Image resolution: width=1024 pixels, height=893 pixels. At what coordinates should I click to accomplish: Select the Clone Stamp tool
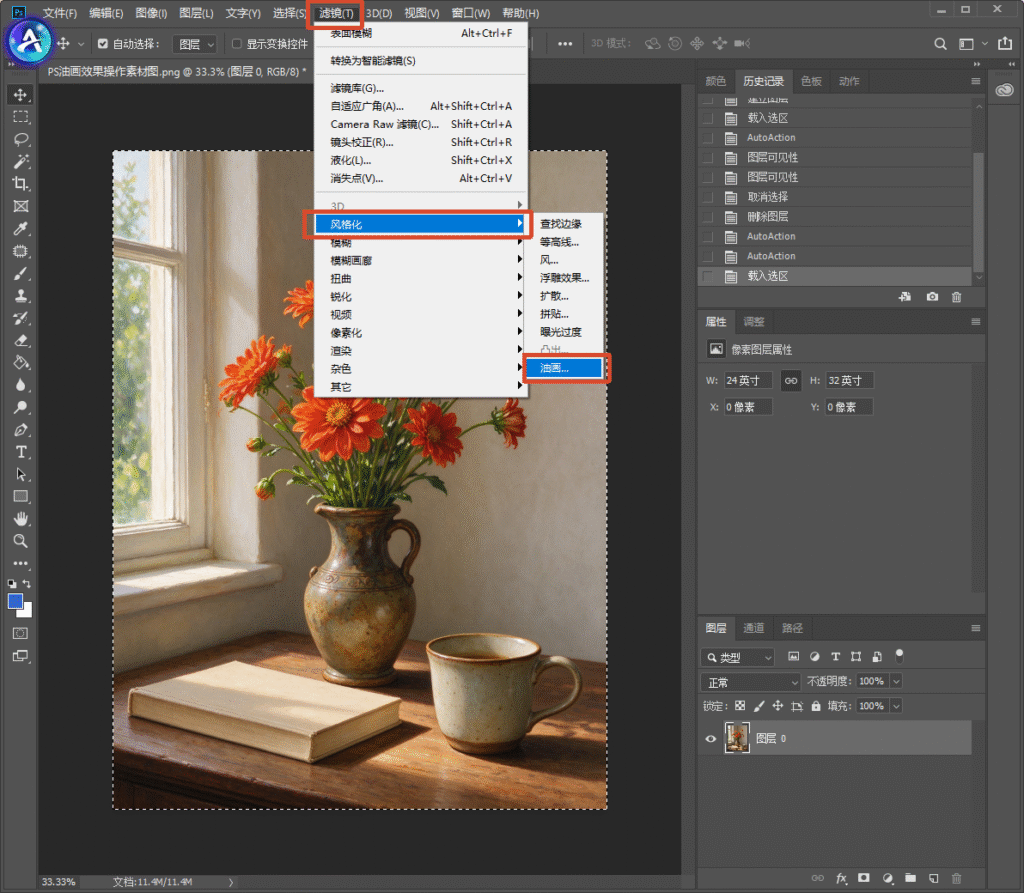20,296
